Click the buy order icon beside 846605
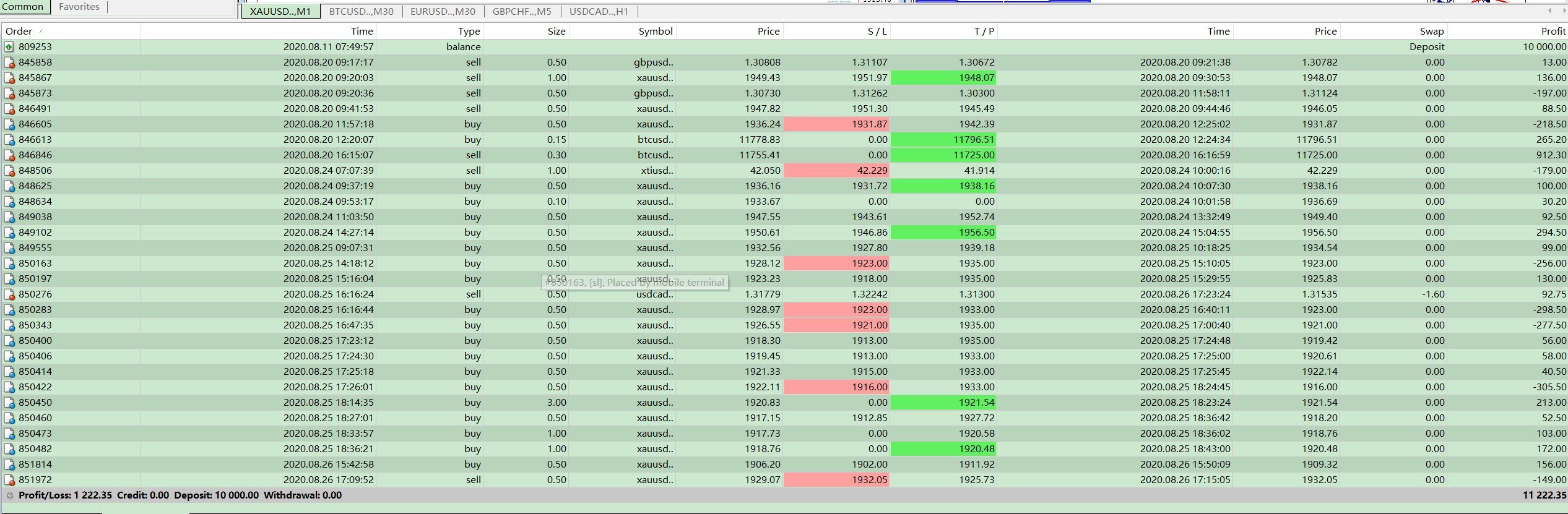Viewport: 1568px width, 514px height. coord(9,124)
